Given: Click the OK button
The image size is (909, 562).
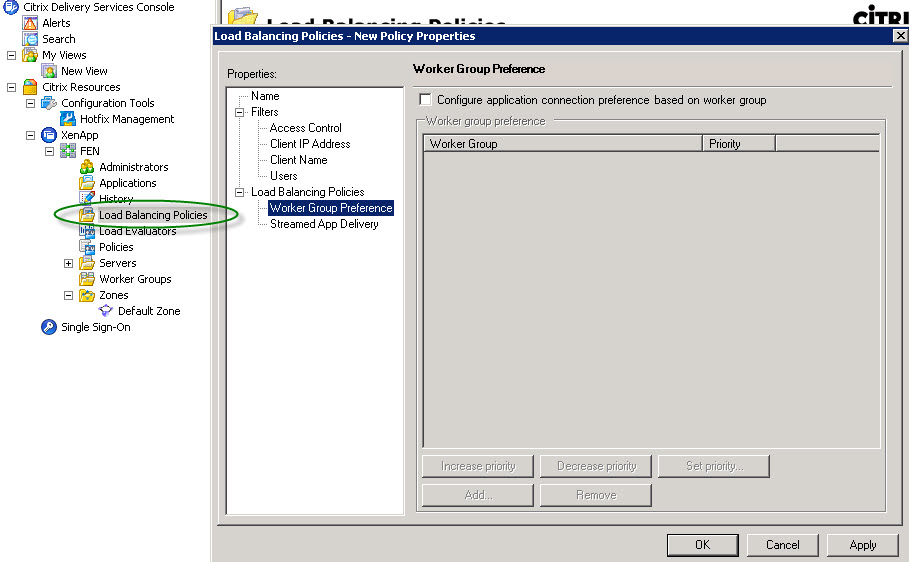Looking at the screenshot, I should click(x=703, y=545).
